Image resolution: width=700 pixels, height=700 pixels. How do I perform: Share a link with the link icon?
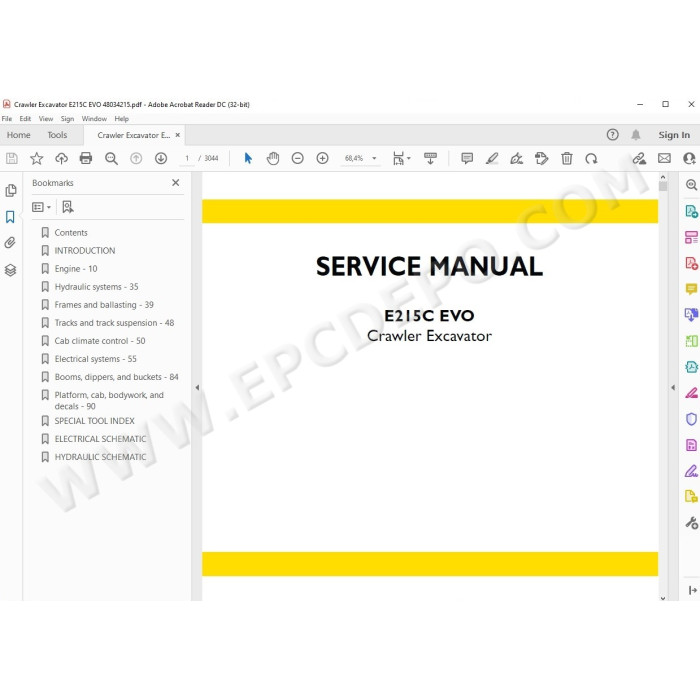pos(639,158)
